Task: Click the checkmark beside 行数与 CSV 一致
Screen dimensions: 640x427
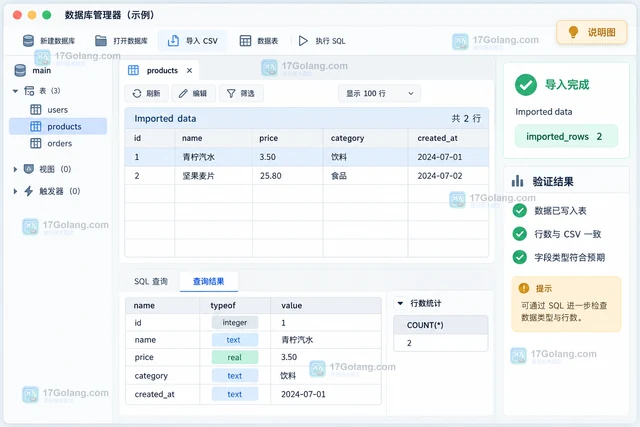Action: click(520, 234)
